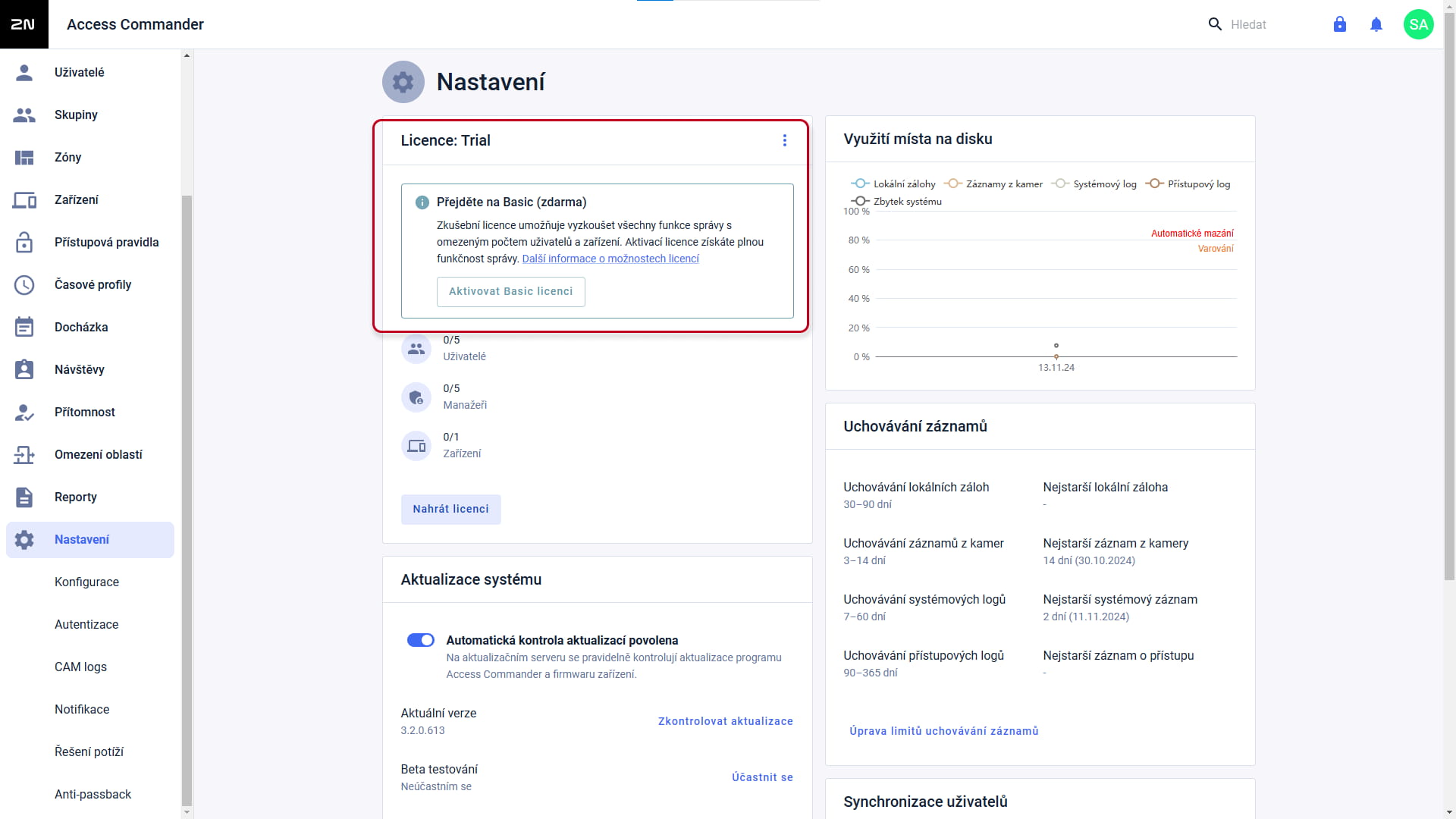The height and width of the screenshot is (819, 1456).
Task: Click the Access Commander title
Action: pos(135,24)
